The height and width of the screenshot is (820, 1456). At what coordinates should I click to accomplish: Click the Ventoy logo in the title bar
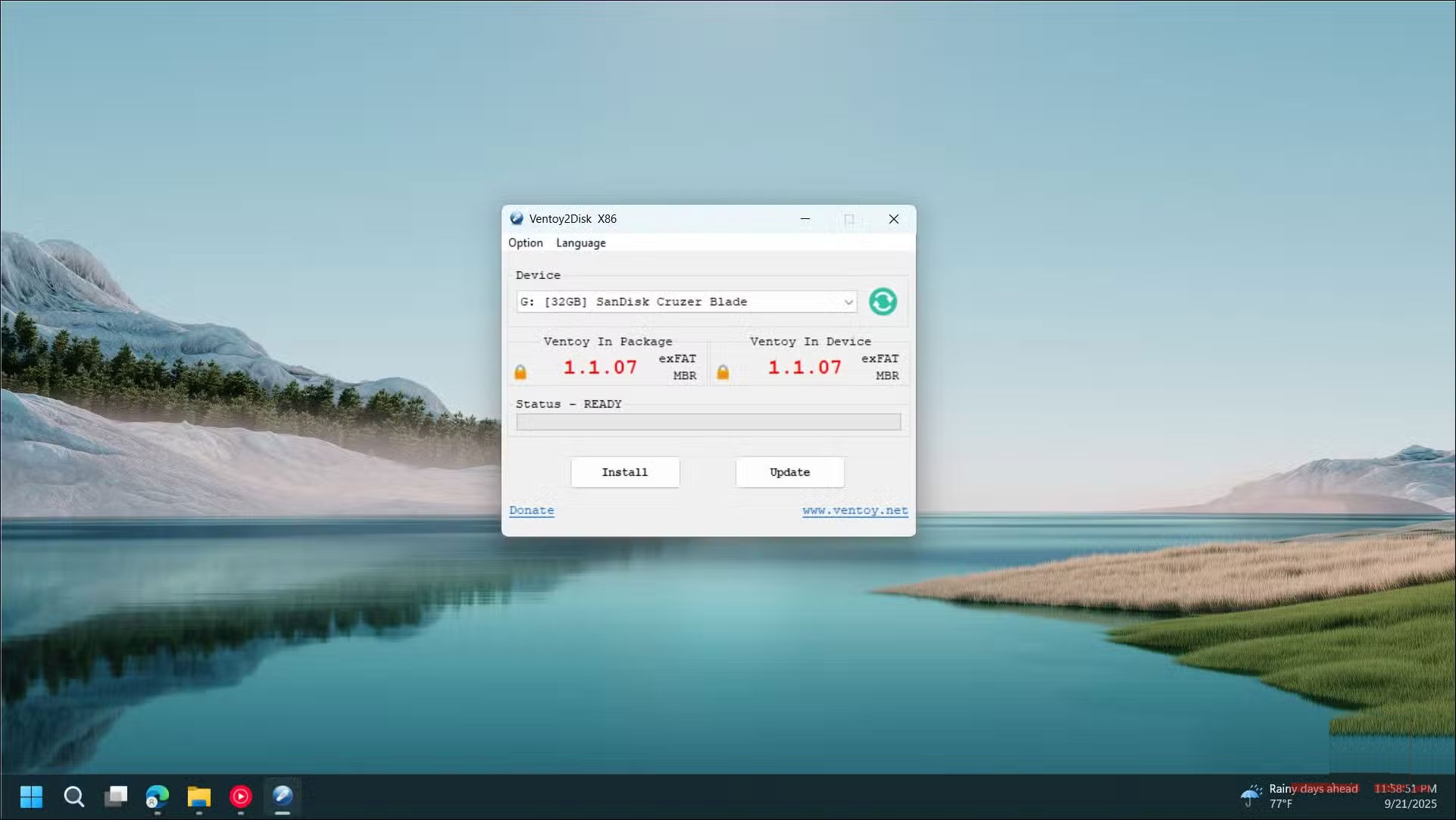click(x=517, y=219)
